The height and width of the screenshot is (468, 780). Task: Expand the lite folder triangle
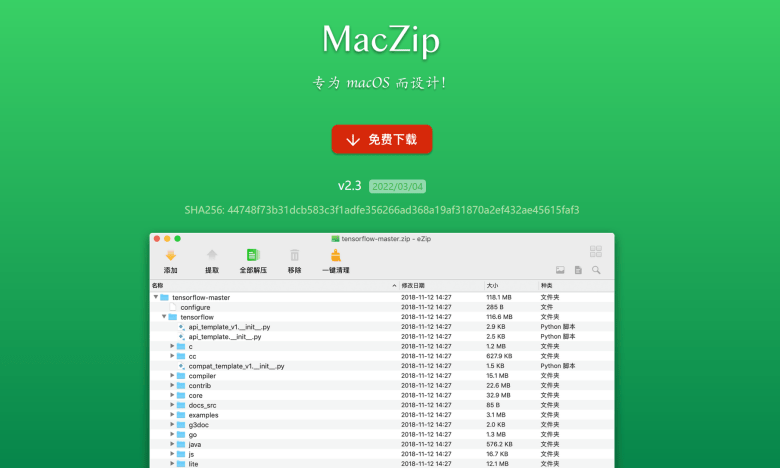pos(172,464)
